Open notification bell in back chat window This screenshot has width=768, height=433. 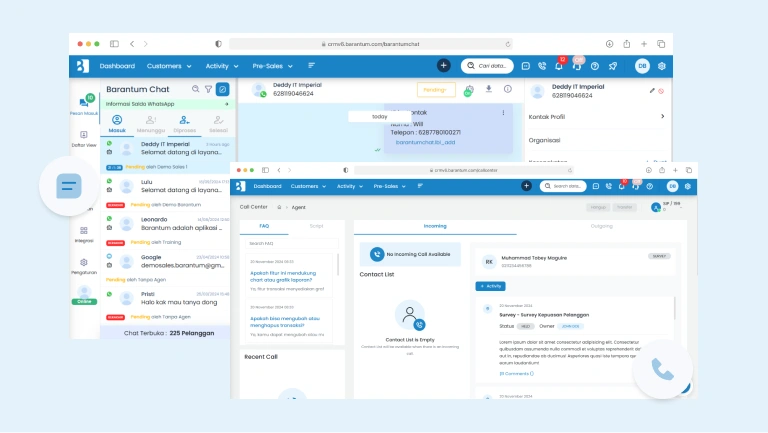(x=559, y=66)
